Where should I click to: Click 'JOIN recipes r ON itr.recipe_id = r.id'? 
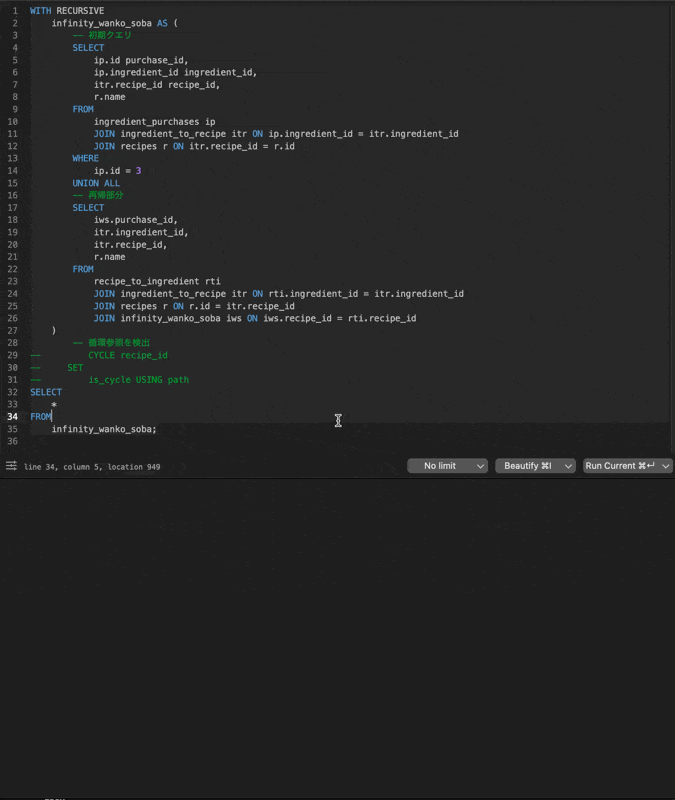point(194,146)
